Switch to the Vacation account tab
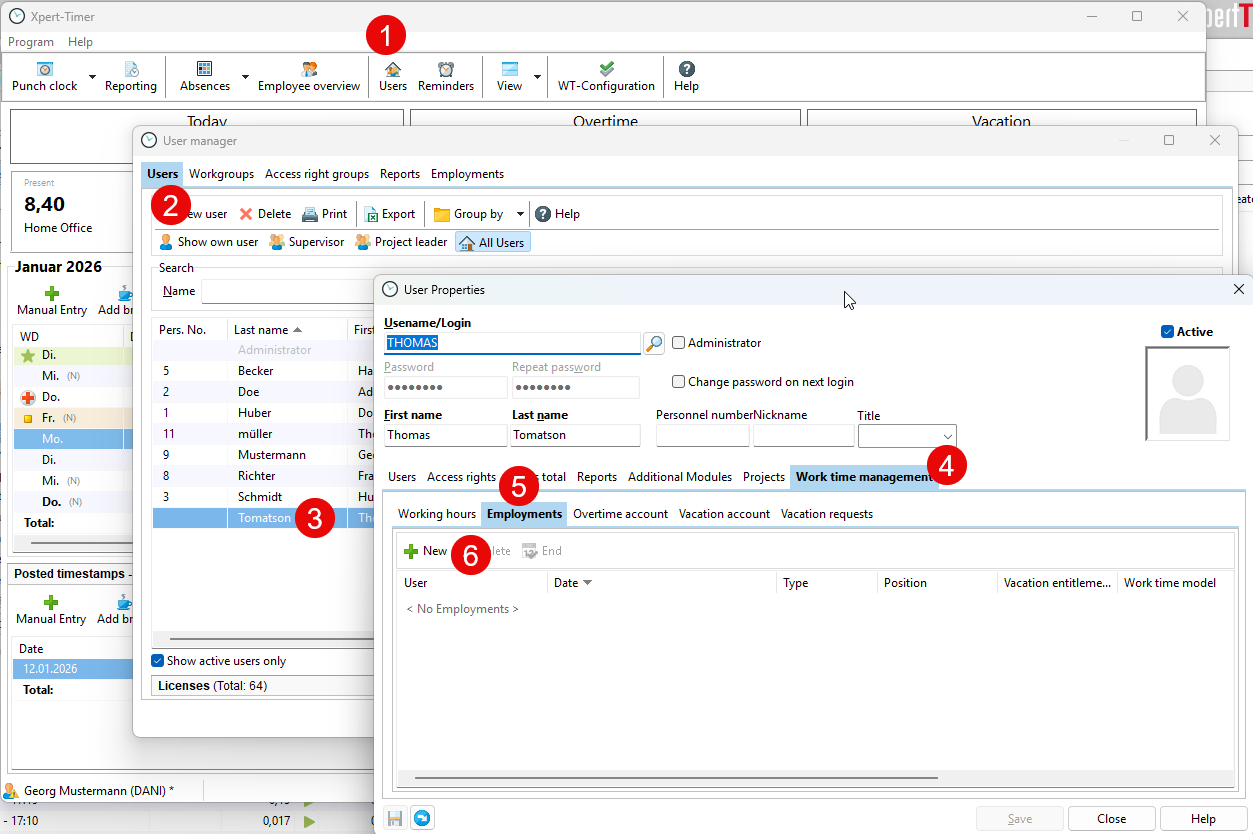This screenshot has height=834, width=1253. click(724, 514)
